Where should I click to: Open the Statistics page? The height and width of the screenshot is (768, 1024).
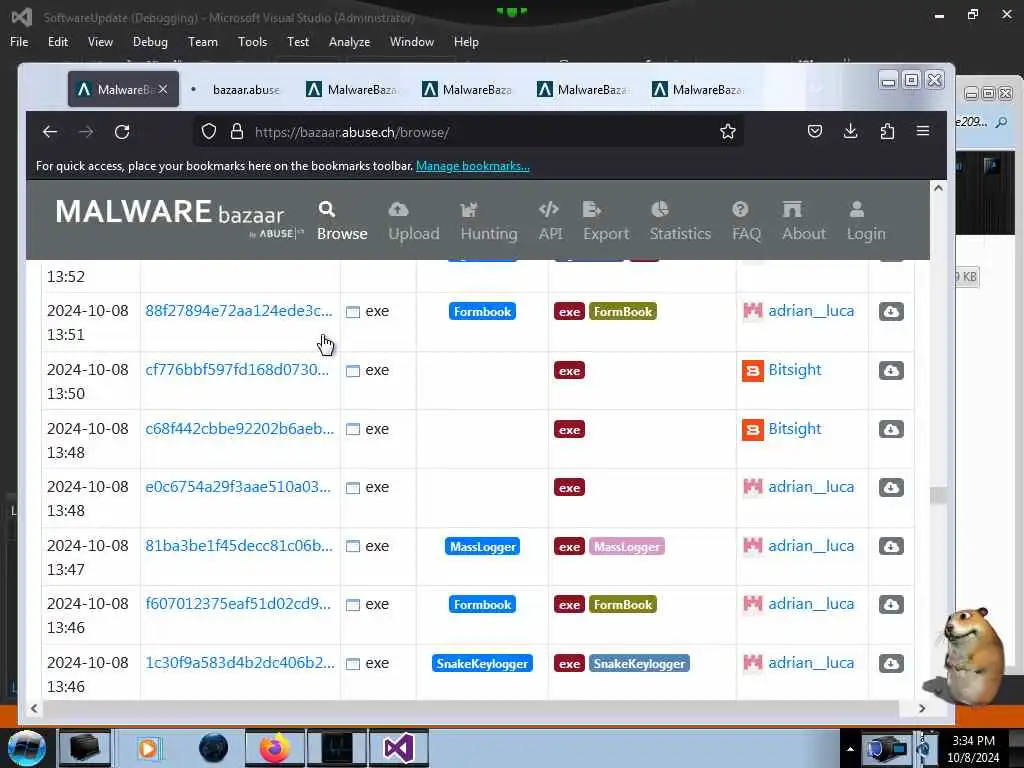click(680, 221)
